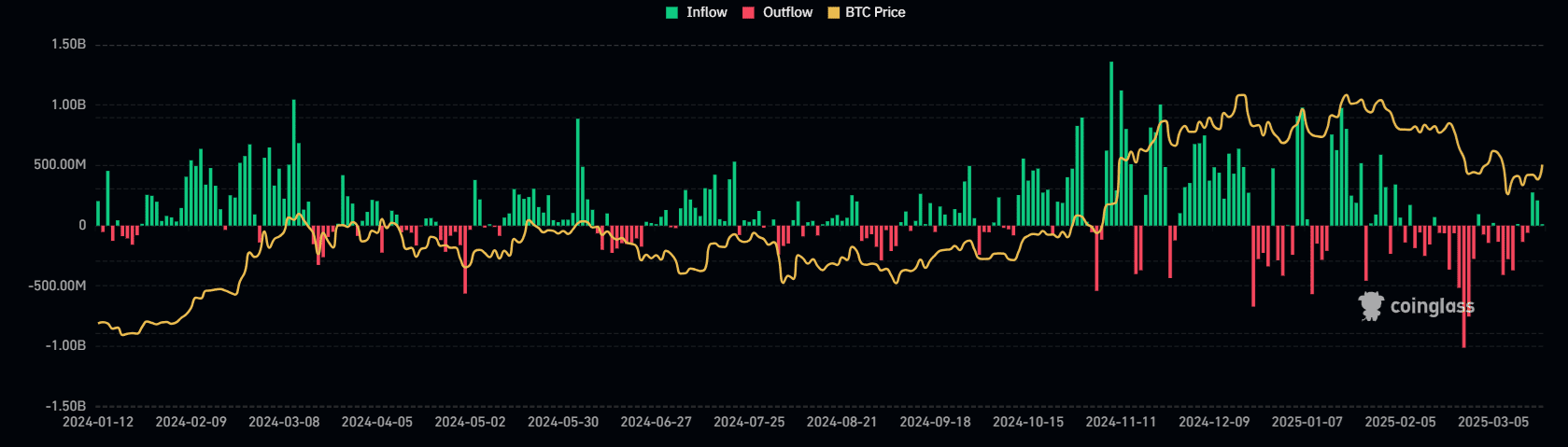The height and width of the screenshot is (447, 1568).
Task: Select the 2024-01-12 date axis label
Action: click(x=98, y=422)
